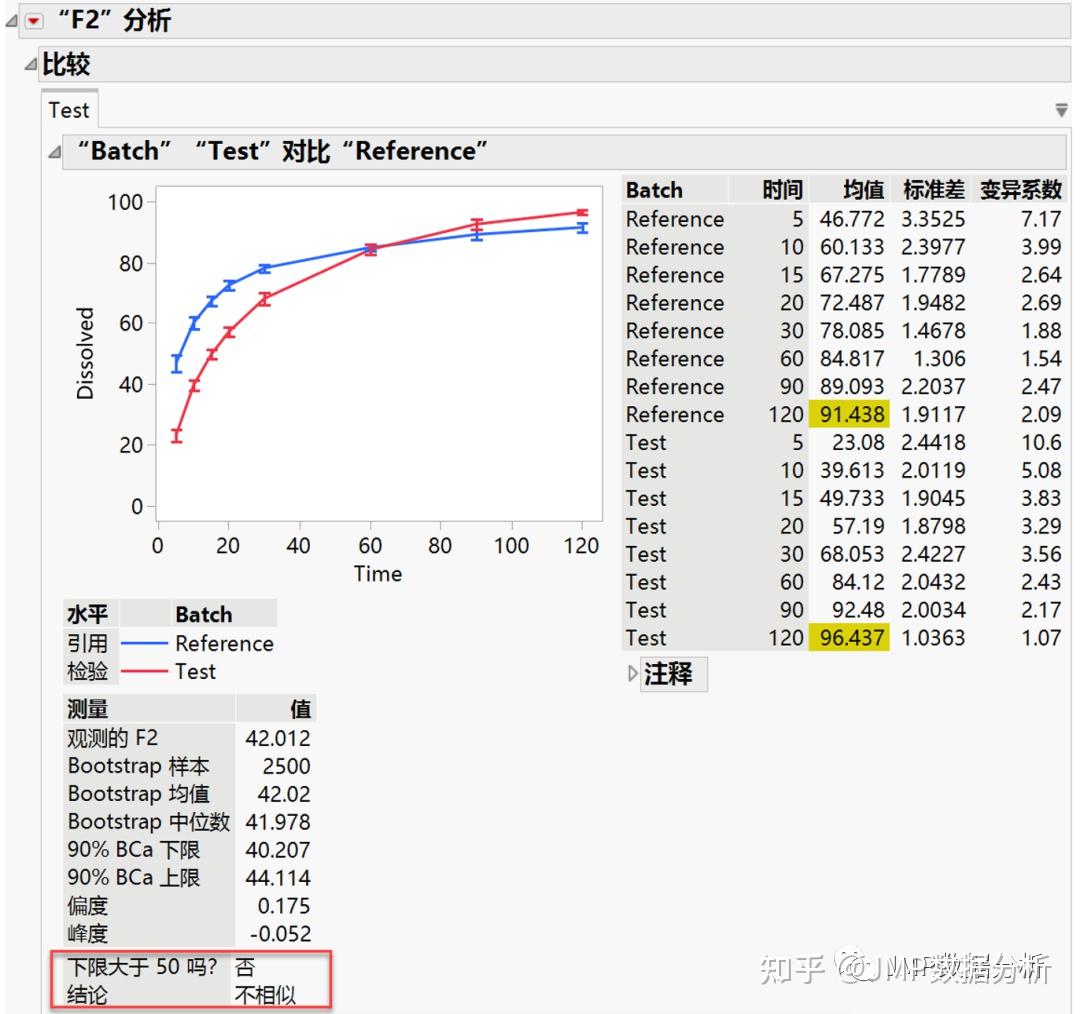
Task: Select the highlighted 96.437 cell
Action: pyautogui.click(x=852, y=638)
